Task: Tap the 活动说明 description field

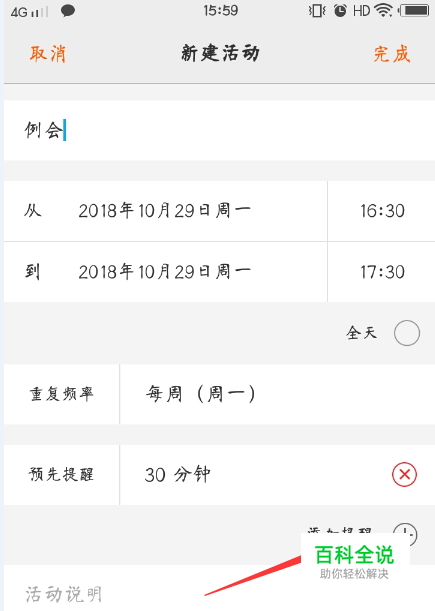Action: pos(219,588)
